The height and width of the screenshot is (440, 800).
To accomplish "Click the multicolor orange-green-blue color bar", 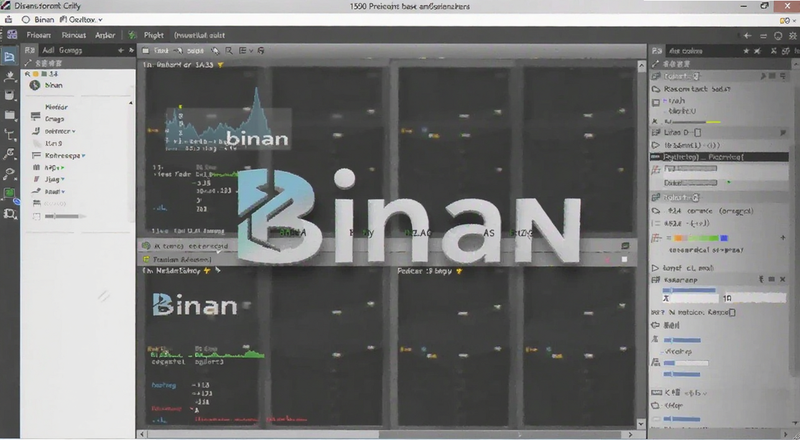I will coord(701,238).
